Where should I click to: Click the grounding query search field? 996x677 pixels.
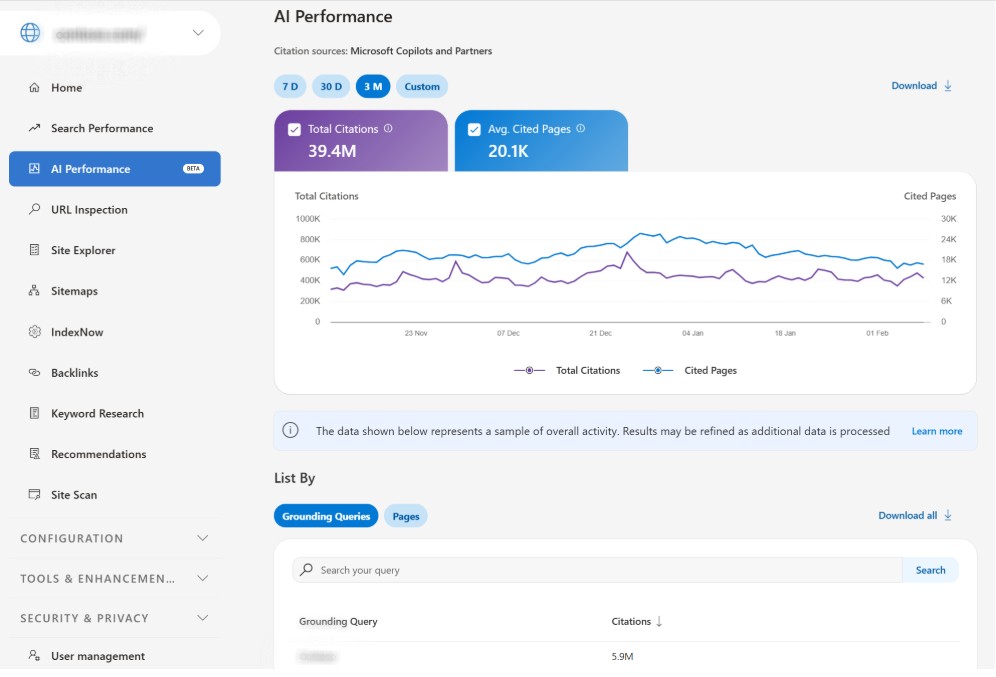tap(600, 569)
